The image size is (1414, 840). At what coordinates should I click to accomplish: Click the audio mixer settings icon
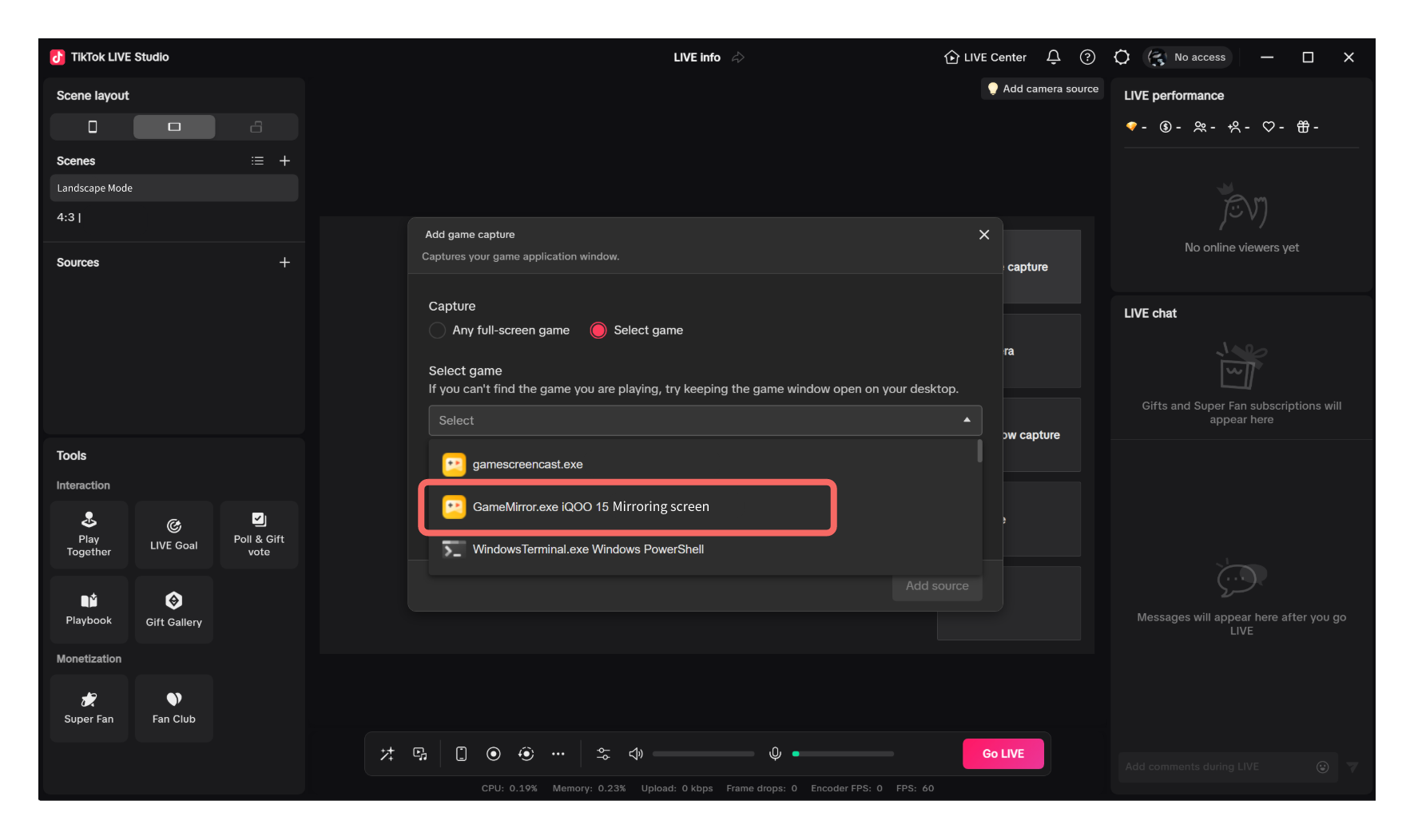603,754
